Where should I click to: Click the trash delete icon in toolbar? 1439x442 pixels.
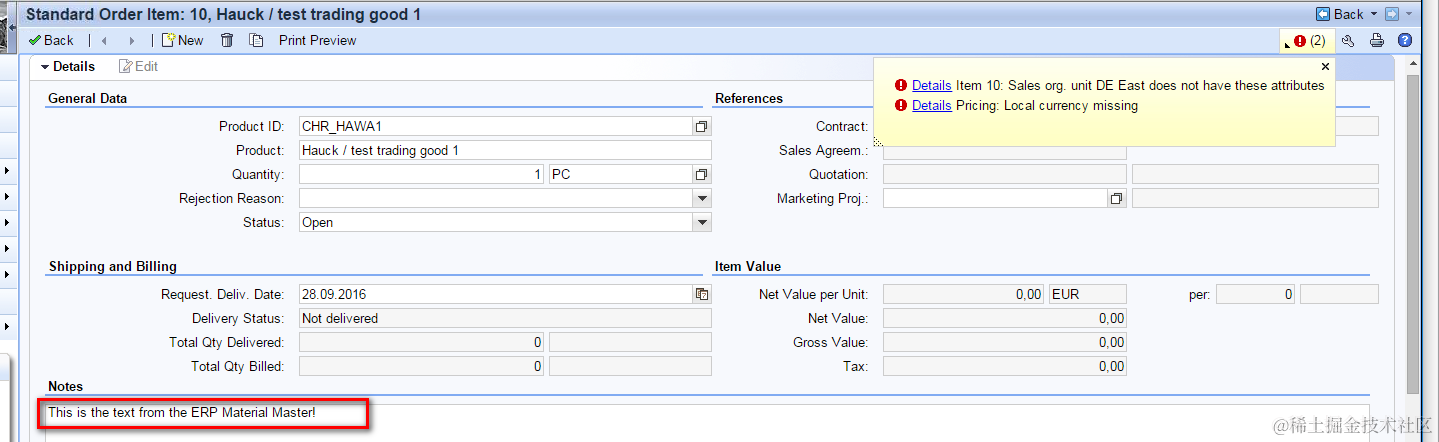[227, 41]
